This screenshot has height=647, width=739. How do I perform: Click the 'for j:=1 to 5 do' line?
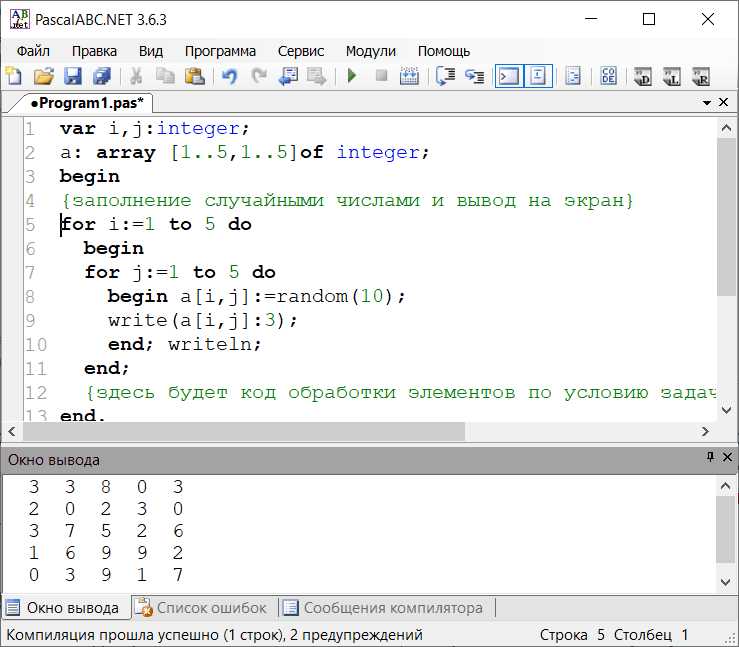[180, 272]
